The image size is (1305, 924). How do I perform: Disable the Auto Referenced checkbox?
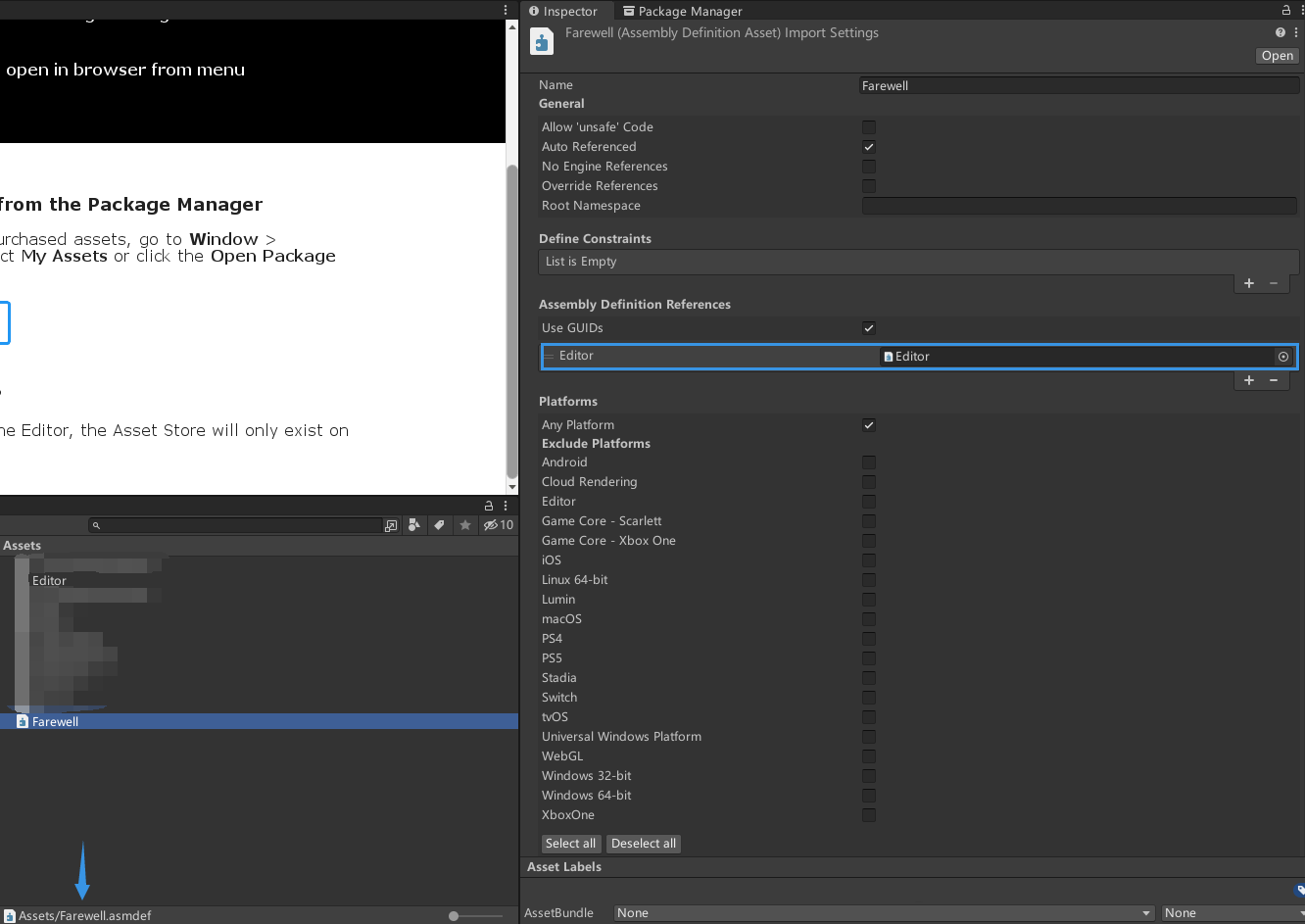point(869,147)
